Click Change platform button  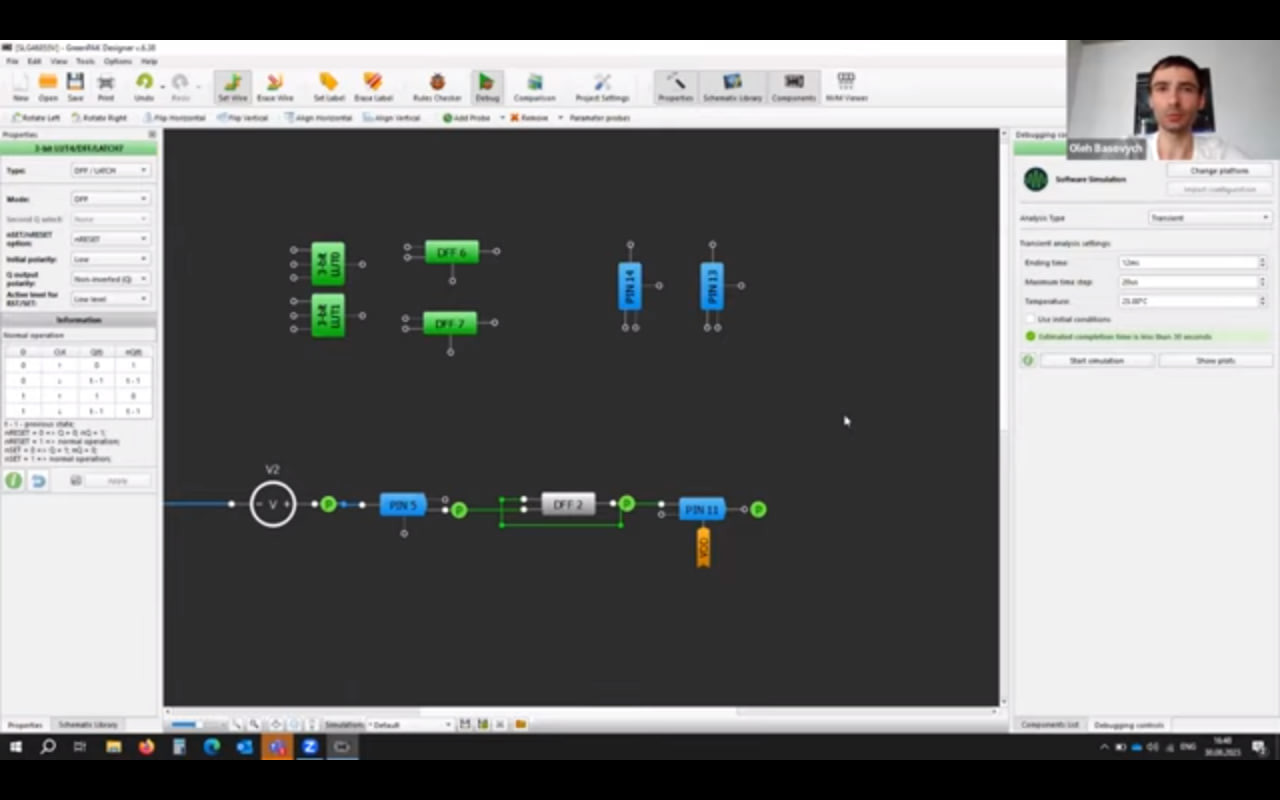1219,171
